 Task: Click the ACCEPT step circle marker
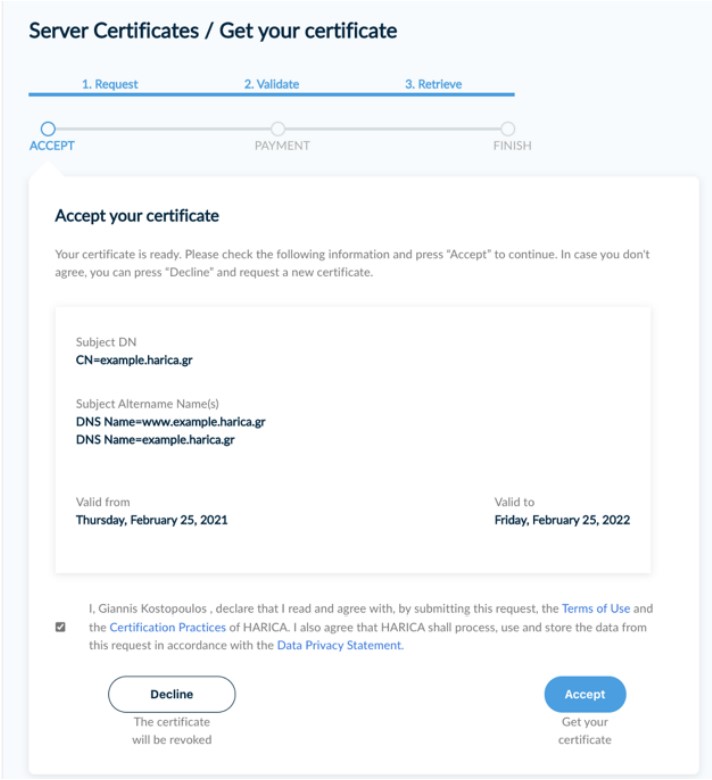[x=48, y=128]
